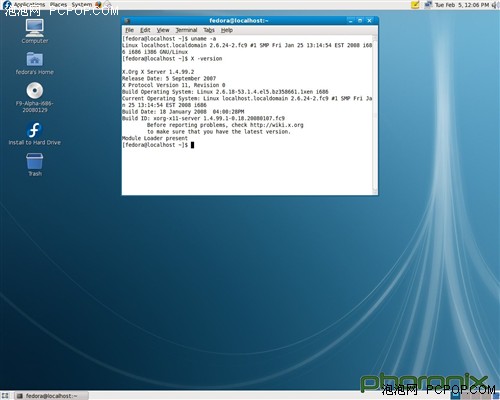Open the terminal Edit menu
This screenshot has height=400, width=500.
tap(145, 30)
